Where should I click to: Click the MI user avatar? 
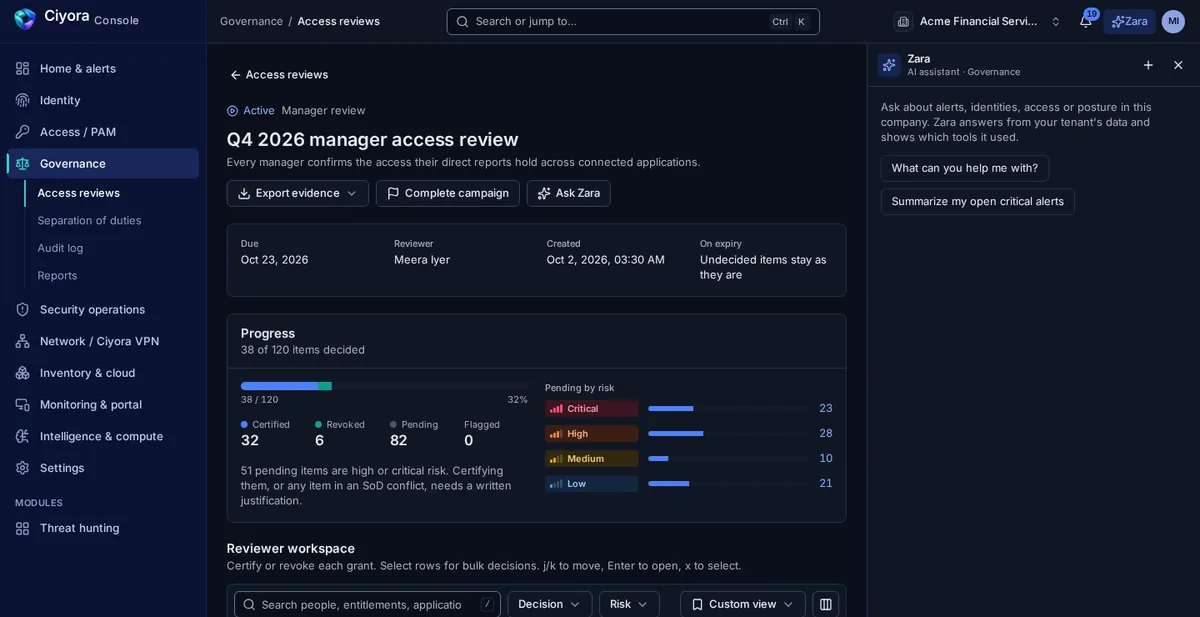point(1173,21)
